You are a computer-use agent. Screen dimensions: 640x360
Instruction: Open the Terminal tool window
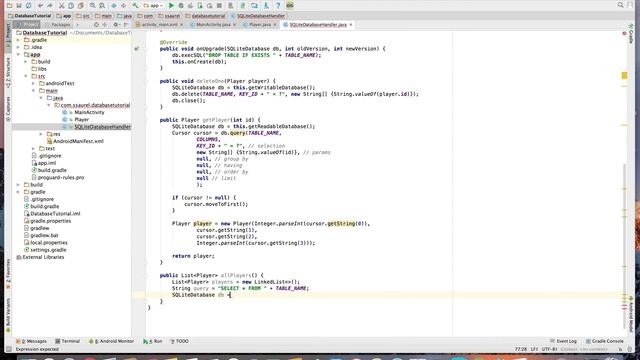click(x=67, y=341)
